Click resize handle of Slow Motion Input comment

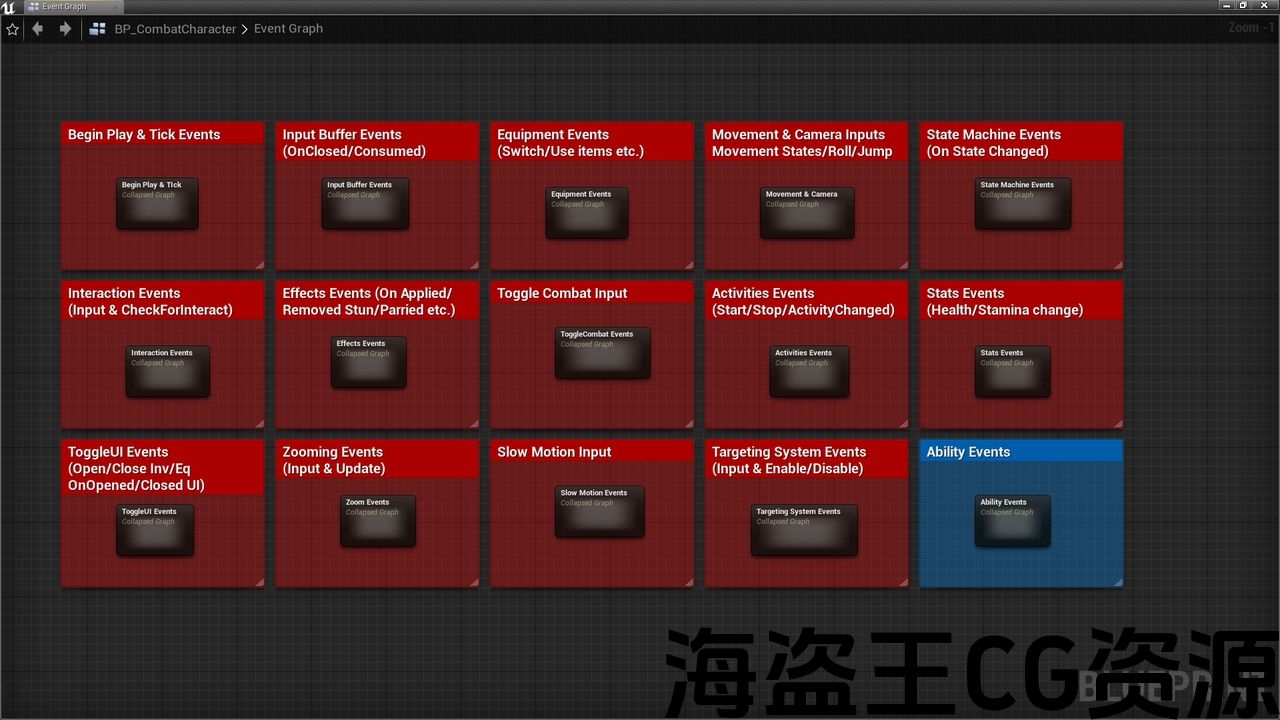pyautogui.click(x=688, y=582)
